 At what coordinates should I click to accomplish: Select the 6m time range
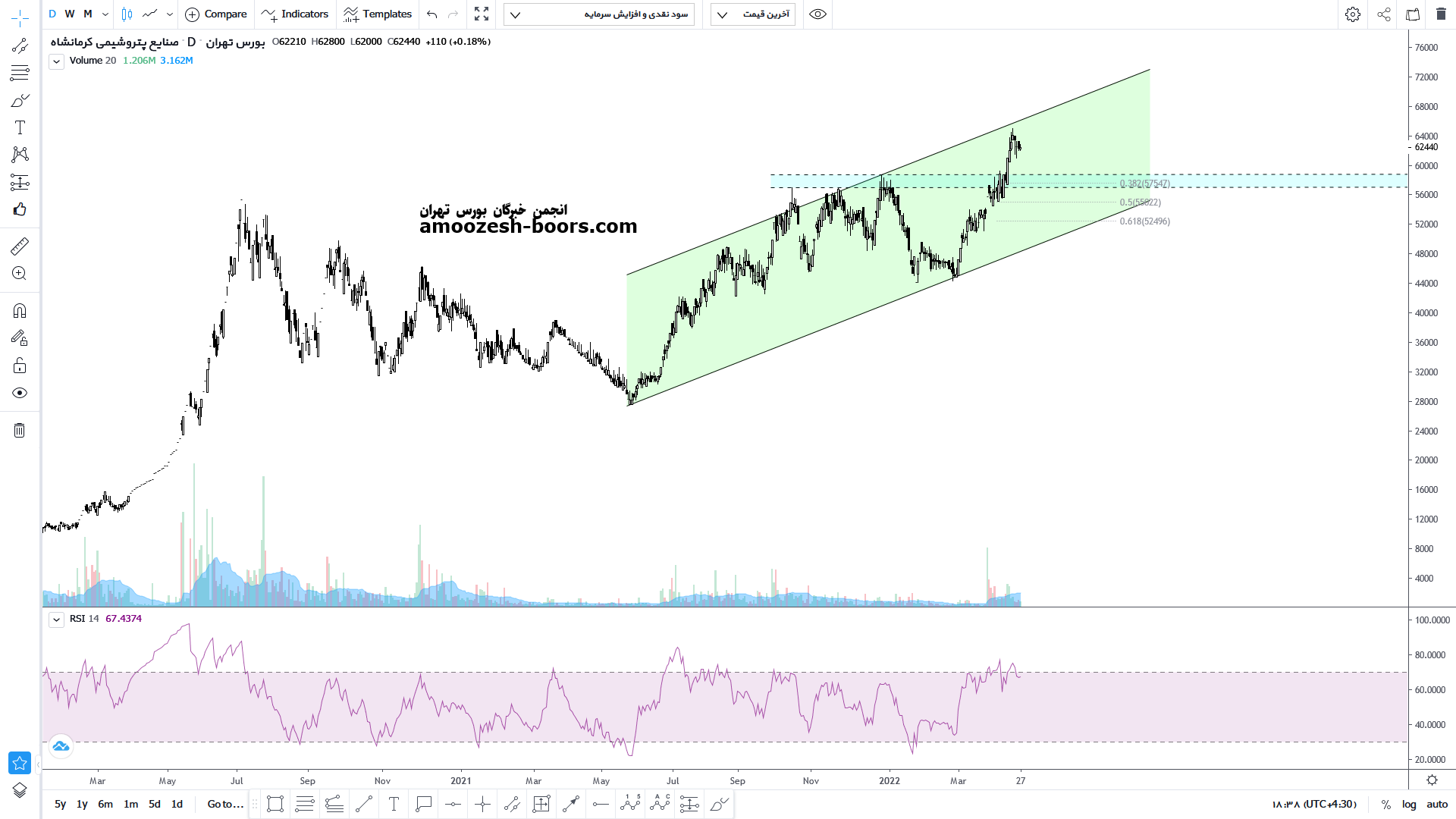click(105, 804)
